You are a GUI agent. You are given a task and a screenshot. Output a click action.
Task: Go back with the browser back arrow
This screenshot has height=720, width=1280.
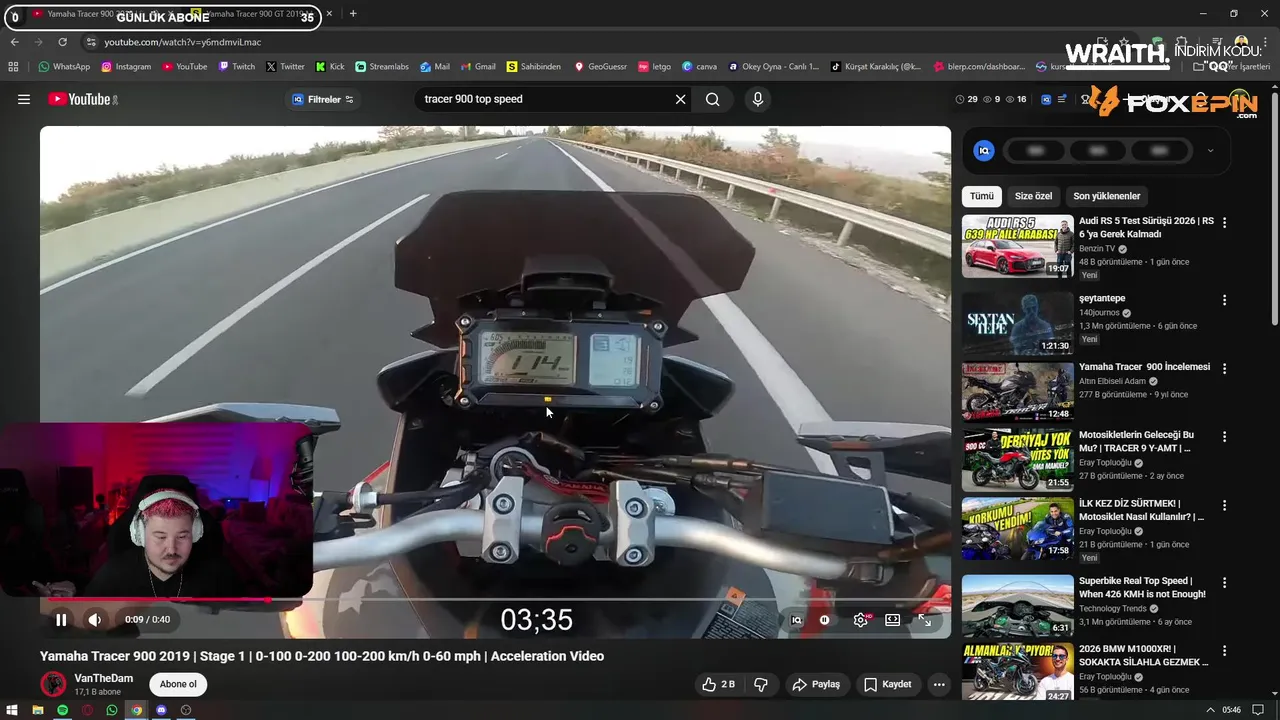click(14, 42)
